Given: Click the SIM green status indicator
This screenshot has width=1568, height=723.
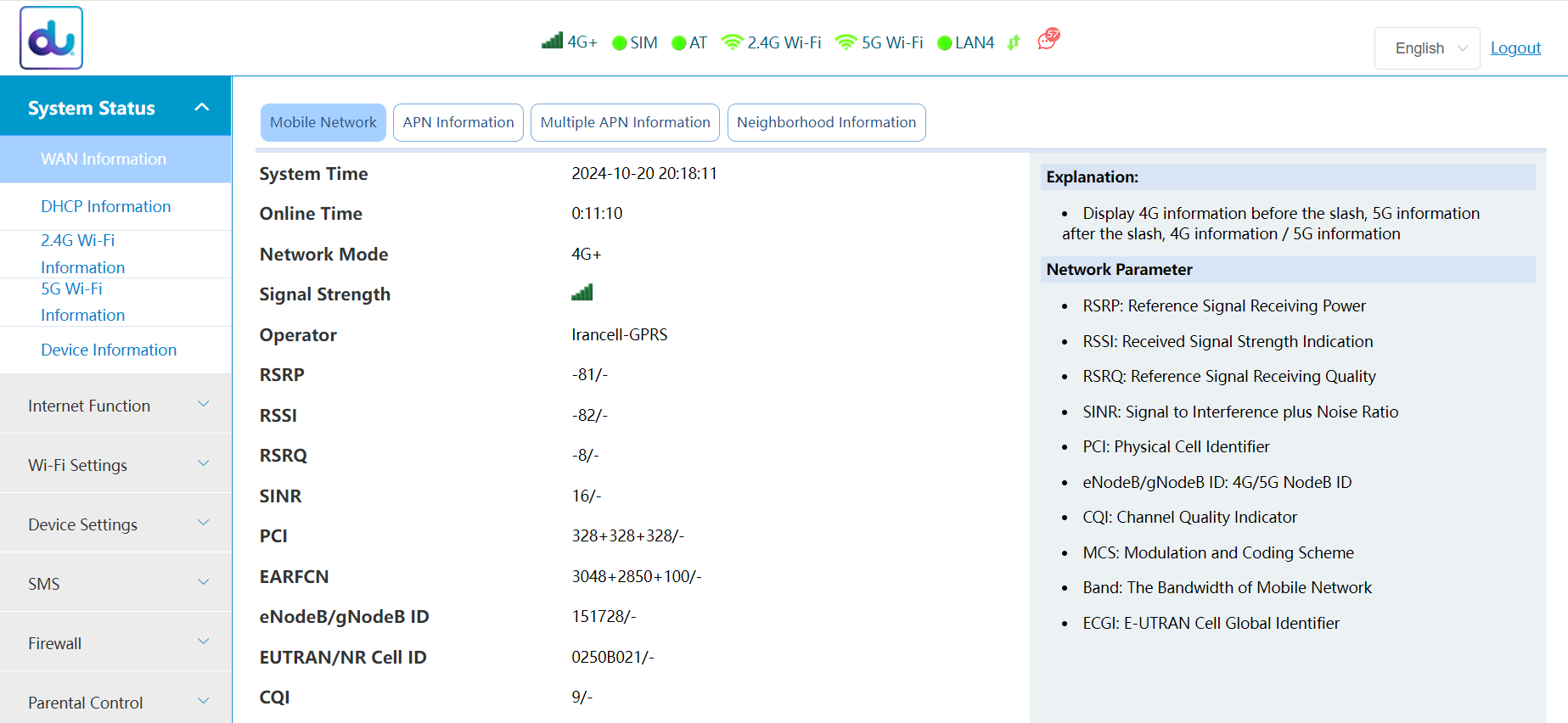Looking at the screenshot, I should click(x=620, y=43).
